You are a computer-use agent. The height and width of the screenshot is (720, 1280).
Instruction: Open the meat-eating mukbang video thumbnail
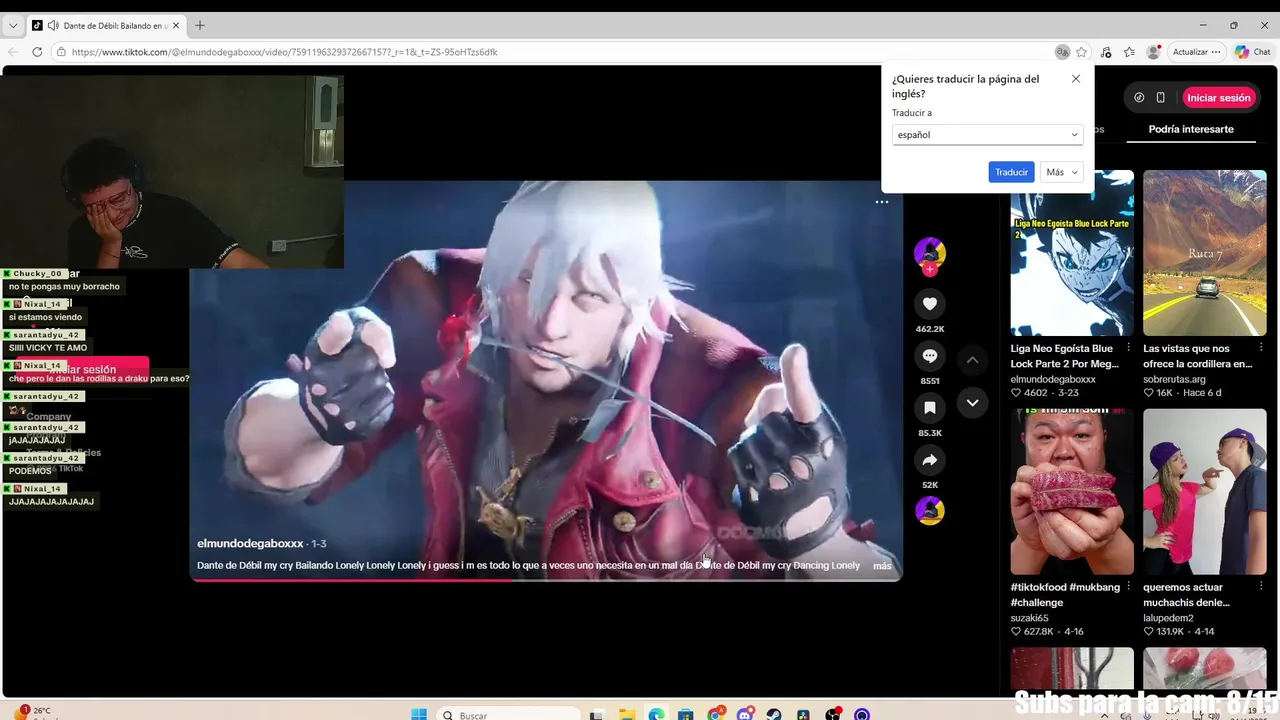pyautogui.click(x=1072, y=491)
